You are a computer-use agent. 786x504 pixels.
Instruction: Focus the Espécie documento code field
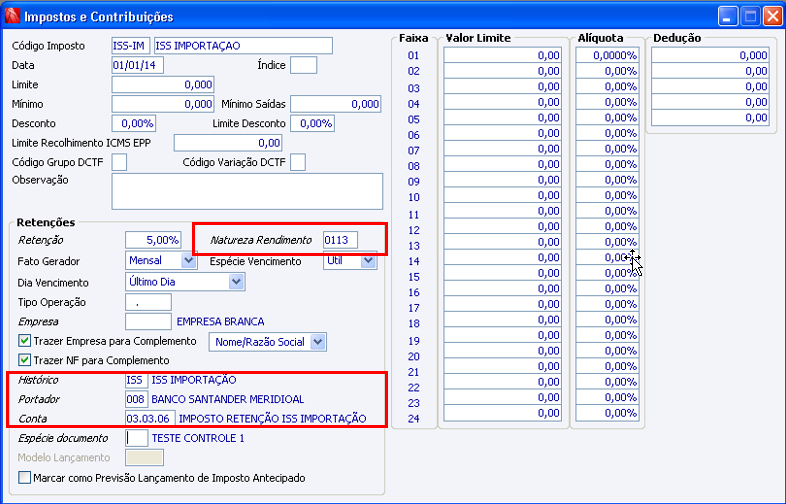tap(136, 438)
